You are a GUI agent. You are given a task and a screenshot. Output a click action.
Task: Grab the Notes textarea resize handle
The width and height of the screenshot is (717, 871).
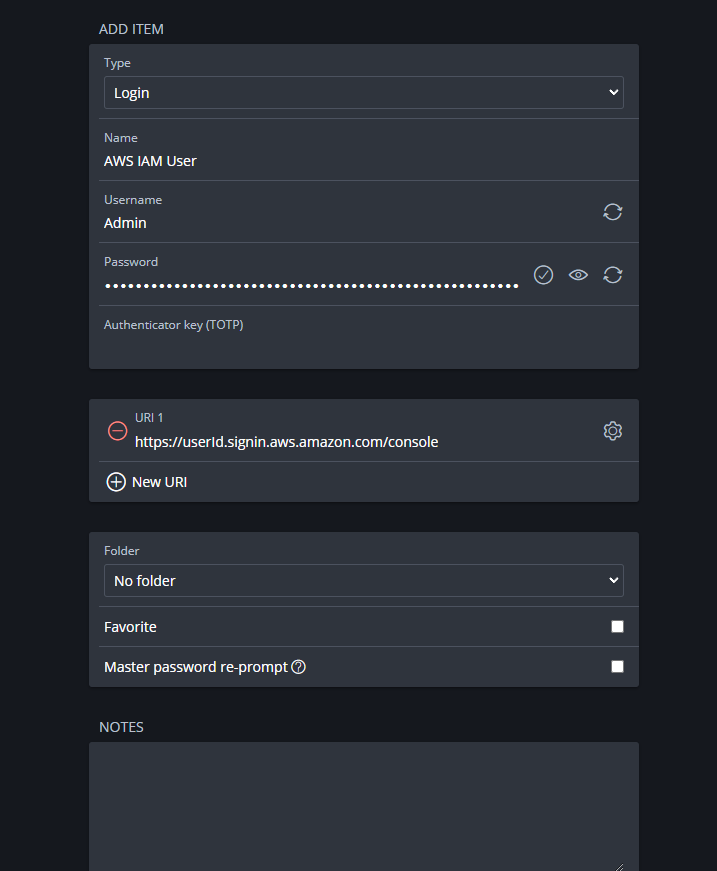pos(619,866)
